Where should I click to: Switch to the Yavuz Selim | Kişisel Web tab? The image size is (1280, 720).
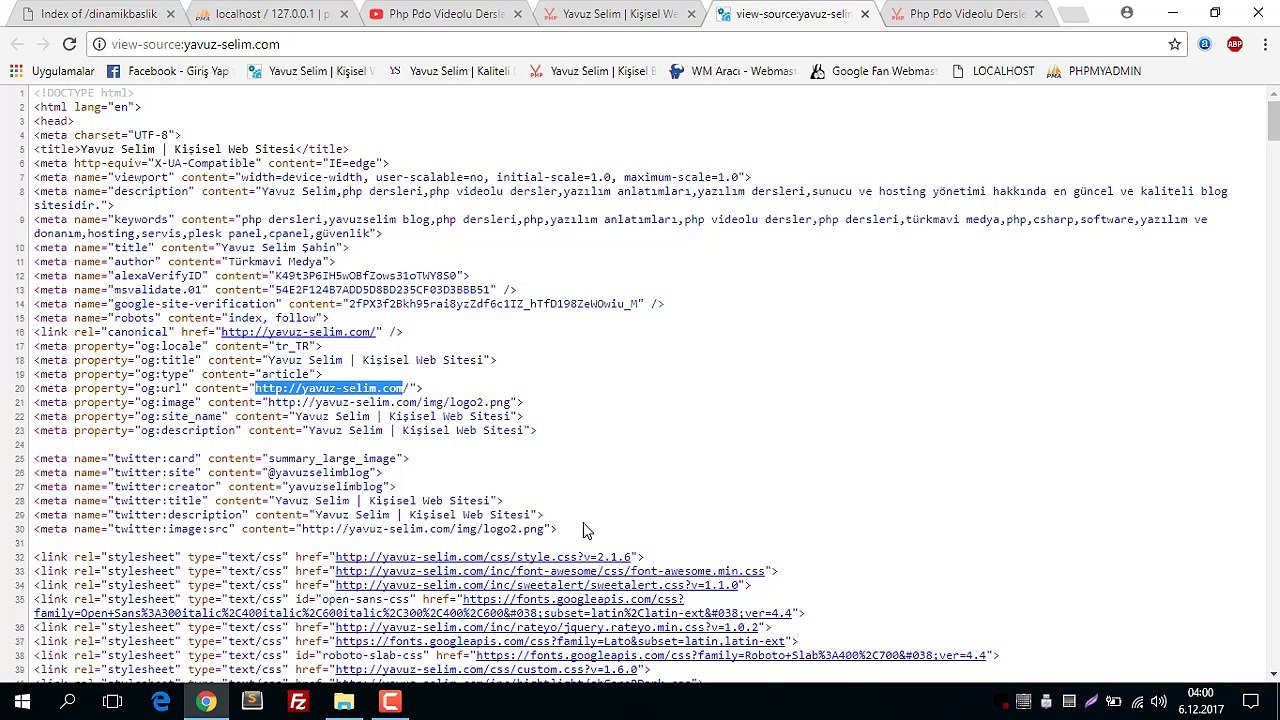(620, 14)
